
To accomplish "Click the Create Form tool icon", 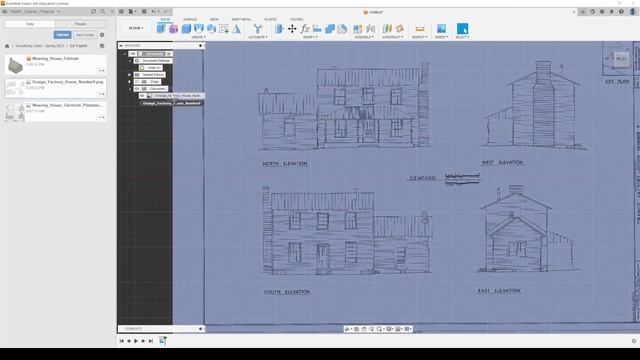I will [x=173, y=29].
